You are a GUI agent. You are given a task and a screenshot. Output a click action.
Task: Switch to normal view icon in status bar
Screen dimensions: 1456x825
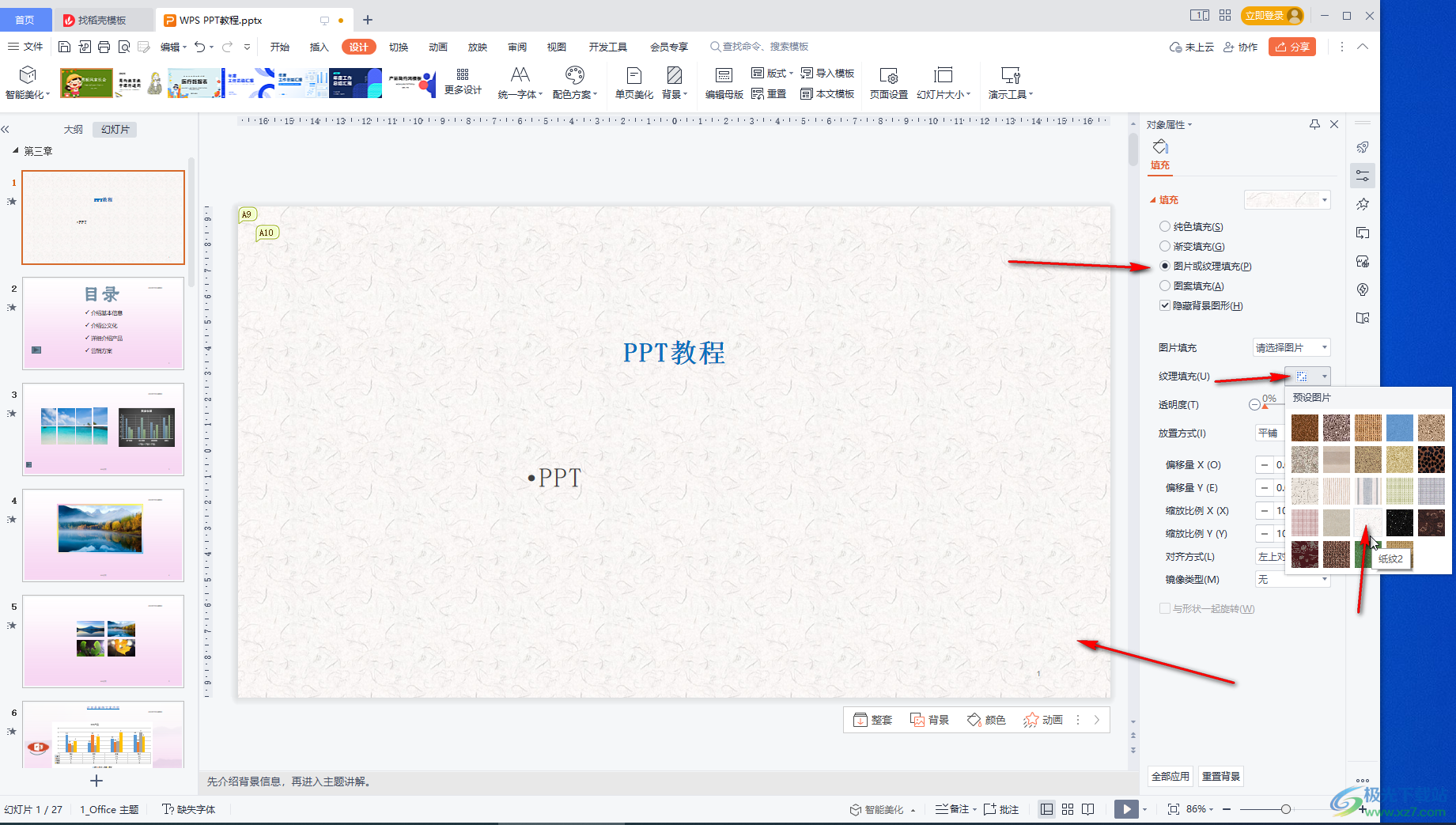[1046, 809]
